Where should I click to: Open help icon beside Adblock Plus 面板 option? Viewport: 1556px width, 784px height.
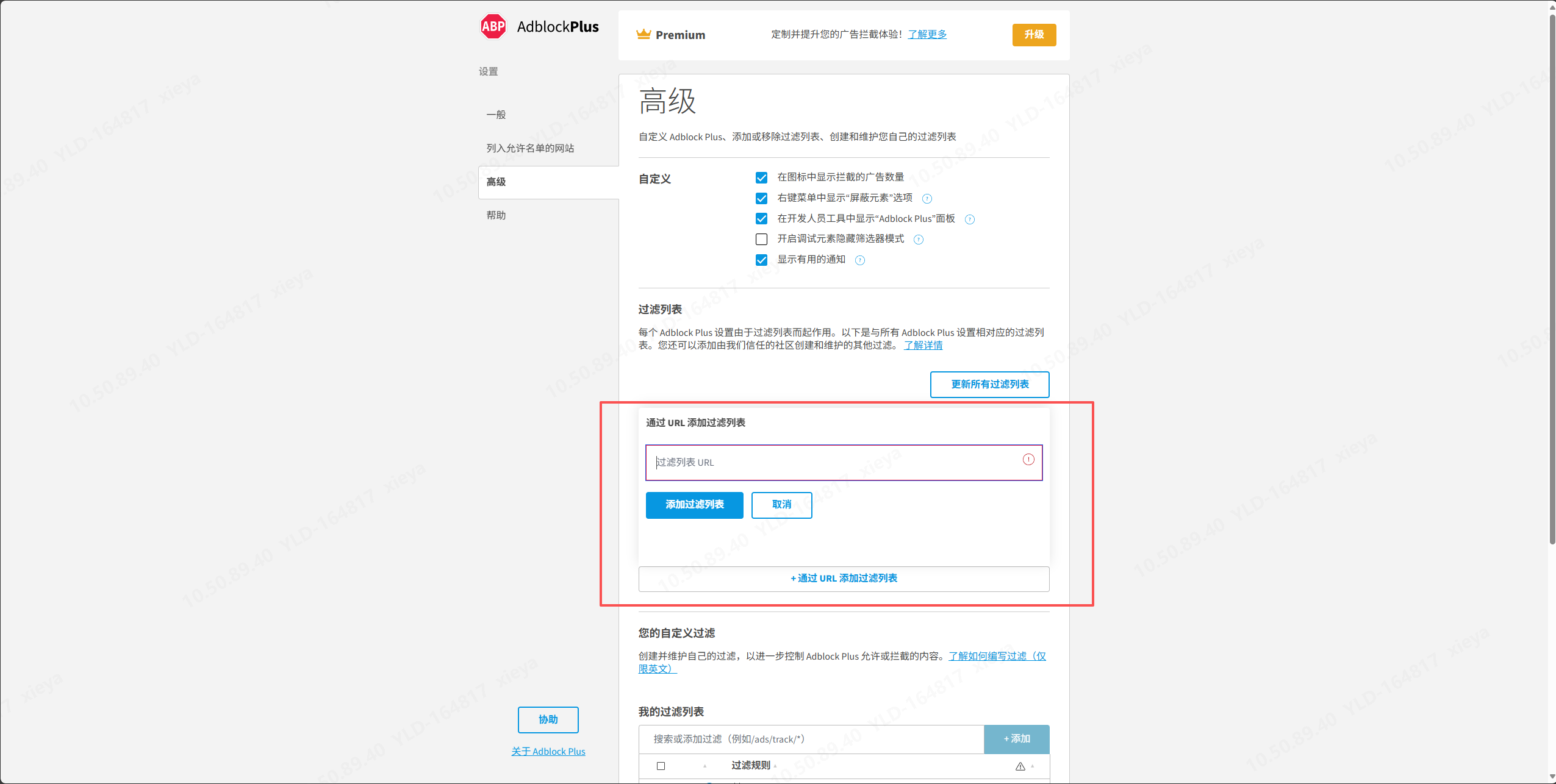(970, 219)
